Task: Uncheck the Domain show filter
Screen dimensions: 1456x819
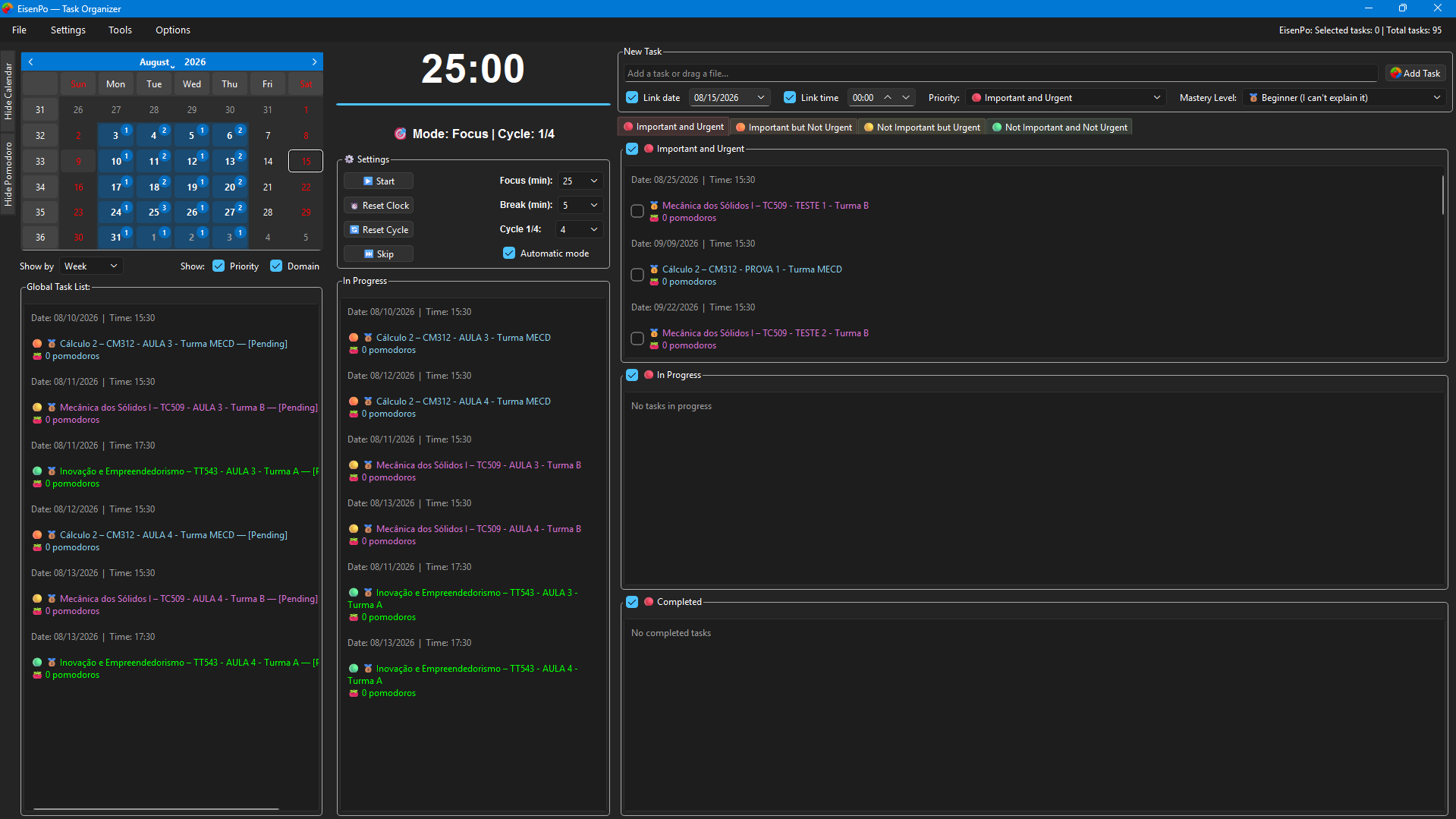Action: pos(276,266)
